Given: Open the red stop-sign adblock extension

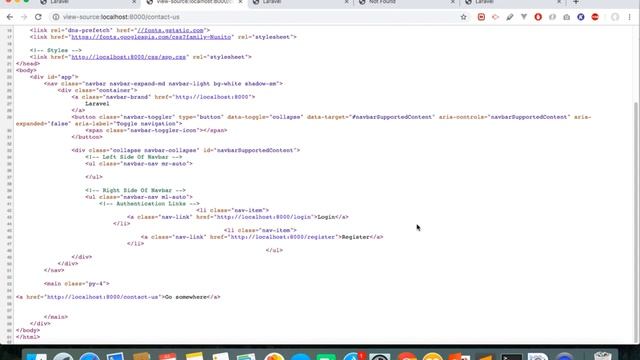Looking at the screenshot, I should point(595,17).
